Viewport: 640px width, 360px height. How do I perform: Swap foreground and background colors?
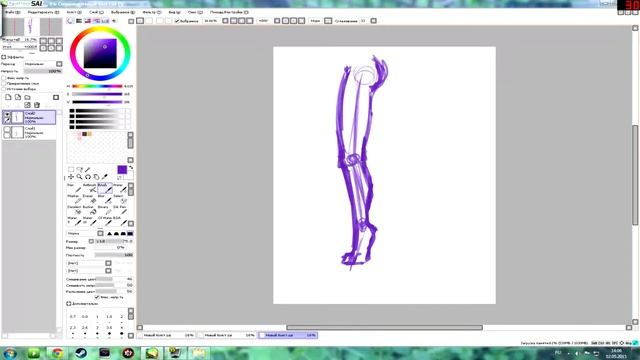click(131, 167)
